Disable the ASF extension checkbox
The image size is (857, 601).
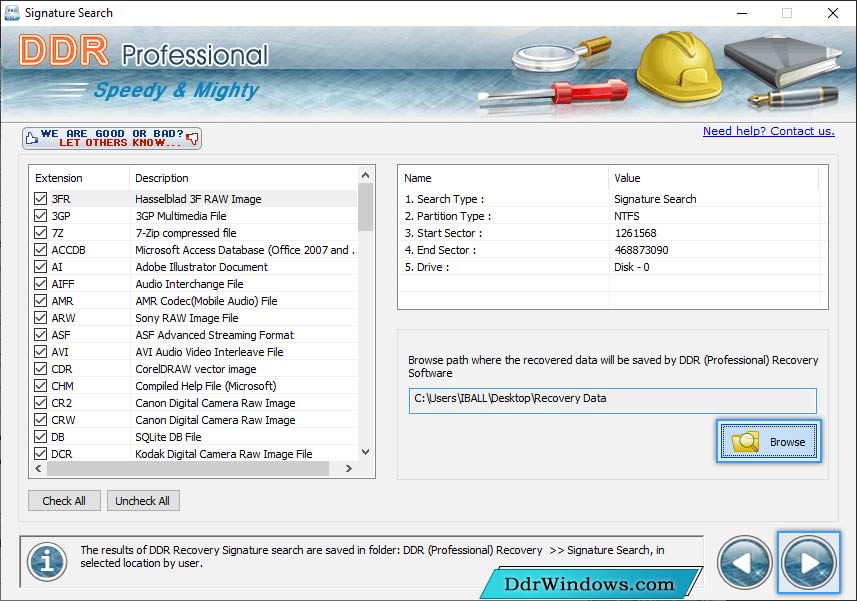point(40,334)
